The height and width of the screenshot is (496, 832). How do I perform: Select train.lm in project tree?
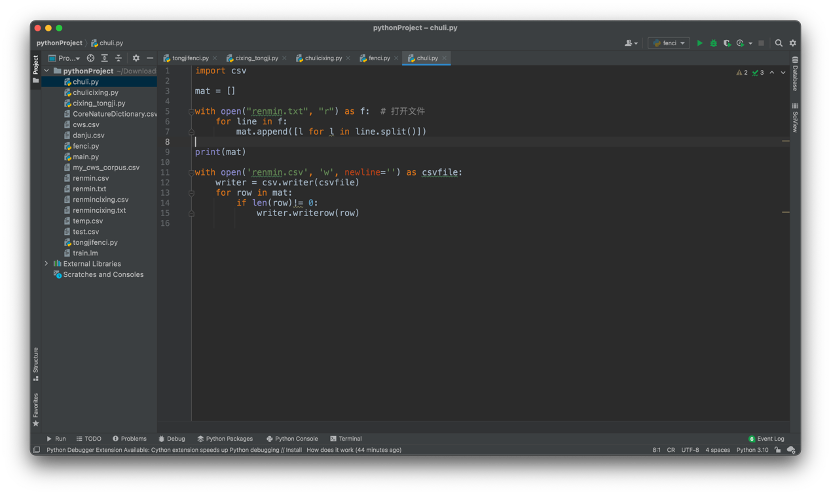[x=81, y=253]
